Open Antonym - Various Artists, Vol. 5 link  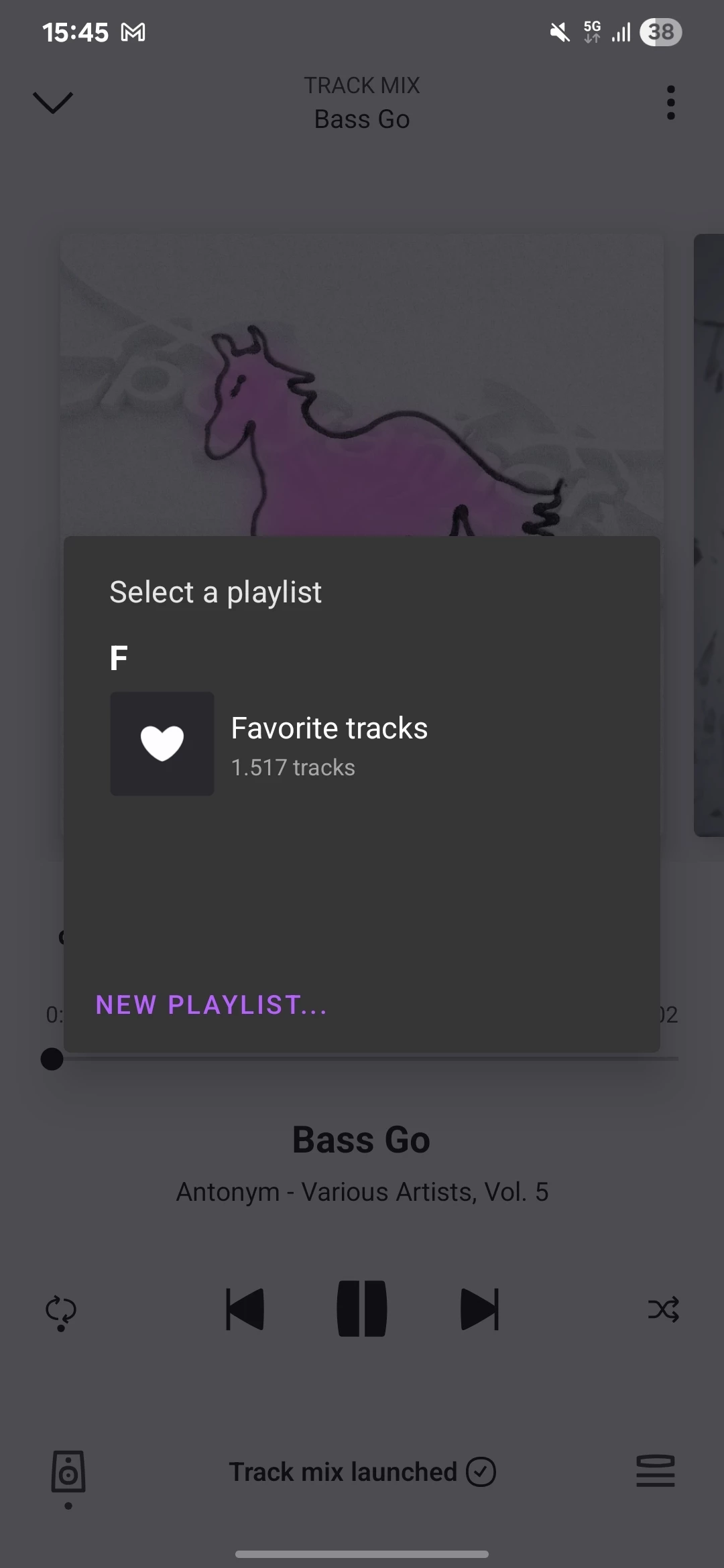[362, 1192]
